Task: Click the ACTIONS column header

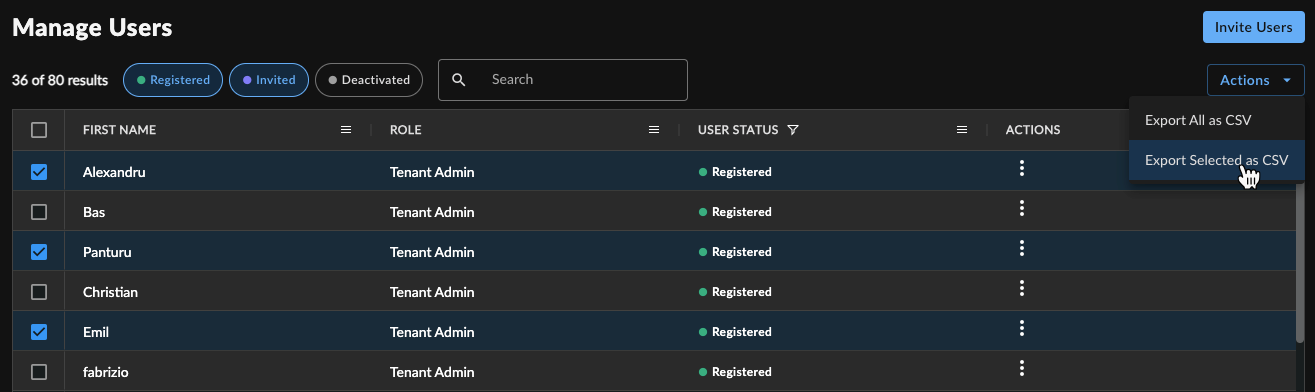Action: click(1033, 130)
